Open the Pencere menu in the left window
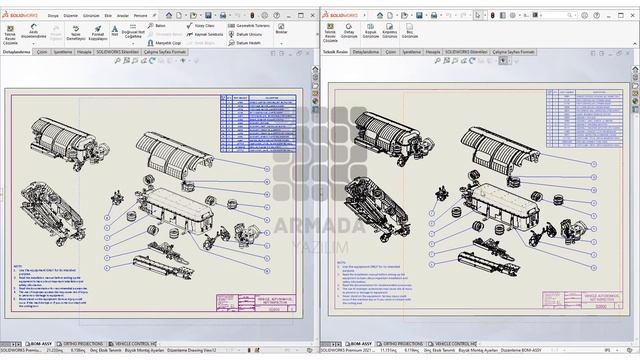The height and width of the screenshot is (360, 640). (x=140, y=16)
